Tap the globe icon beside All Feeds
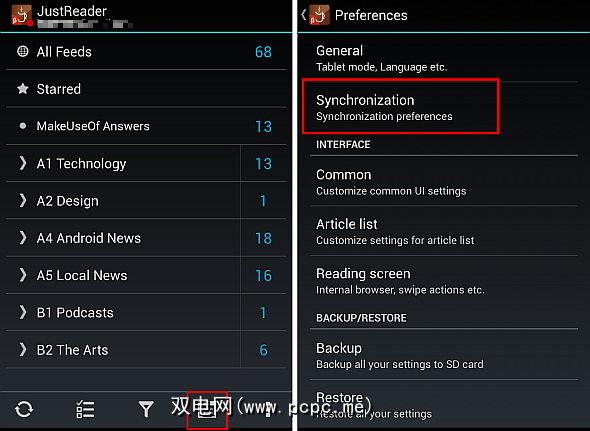 pyautogui.click(x=23, y=52)
